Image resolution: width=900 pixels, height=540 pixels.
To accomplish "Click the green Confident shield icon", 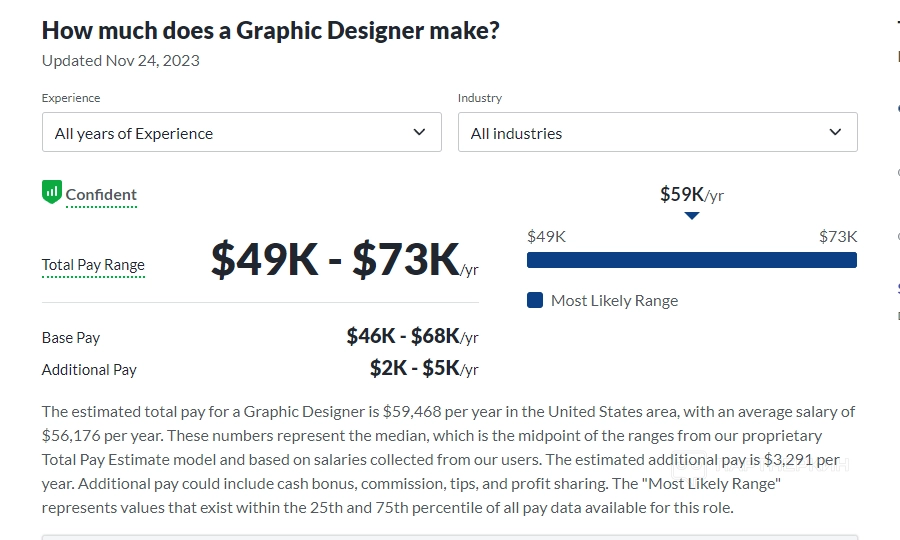I will click(x=52, y=192).
